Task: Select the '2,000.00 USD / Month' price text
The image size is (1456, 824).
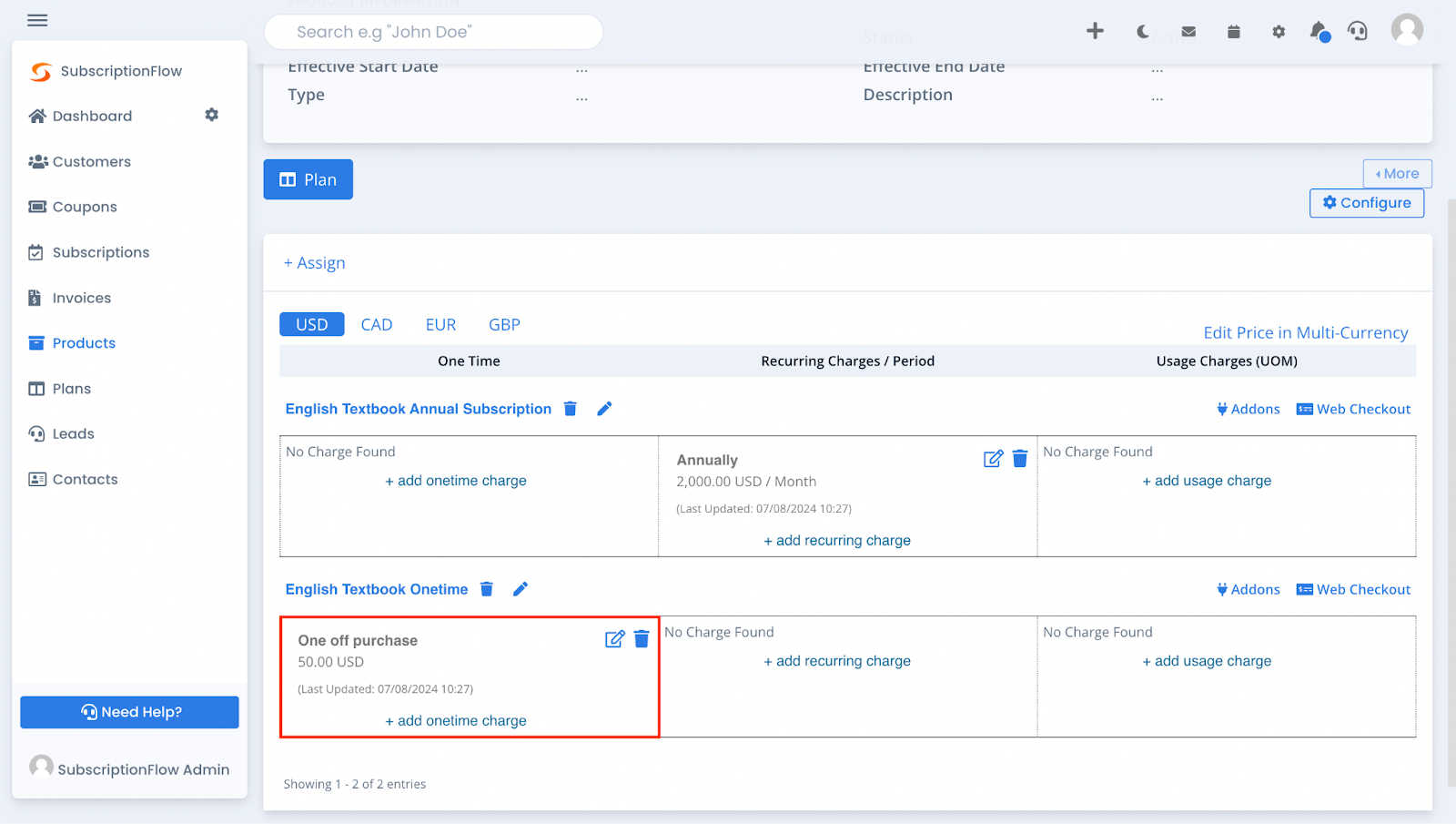Action: point(746,482)
